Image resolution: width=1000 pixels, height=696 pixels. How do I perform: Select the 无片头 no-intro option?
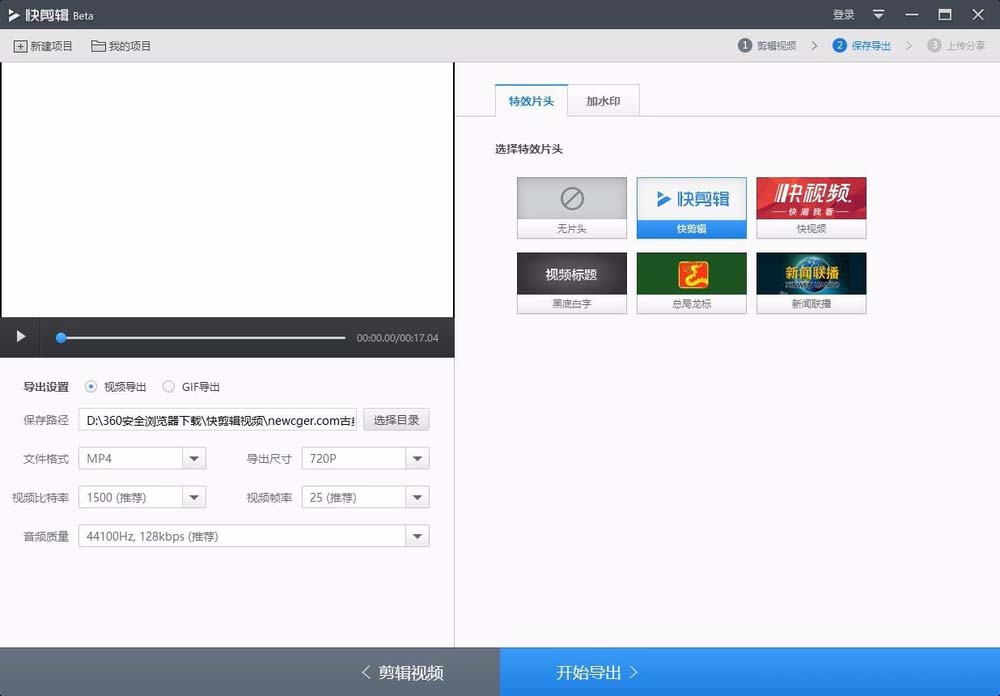tap(571, 207)
